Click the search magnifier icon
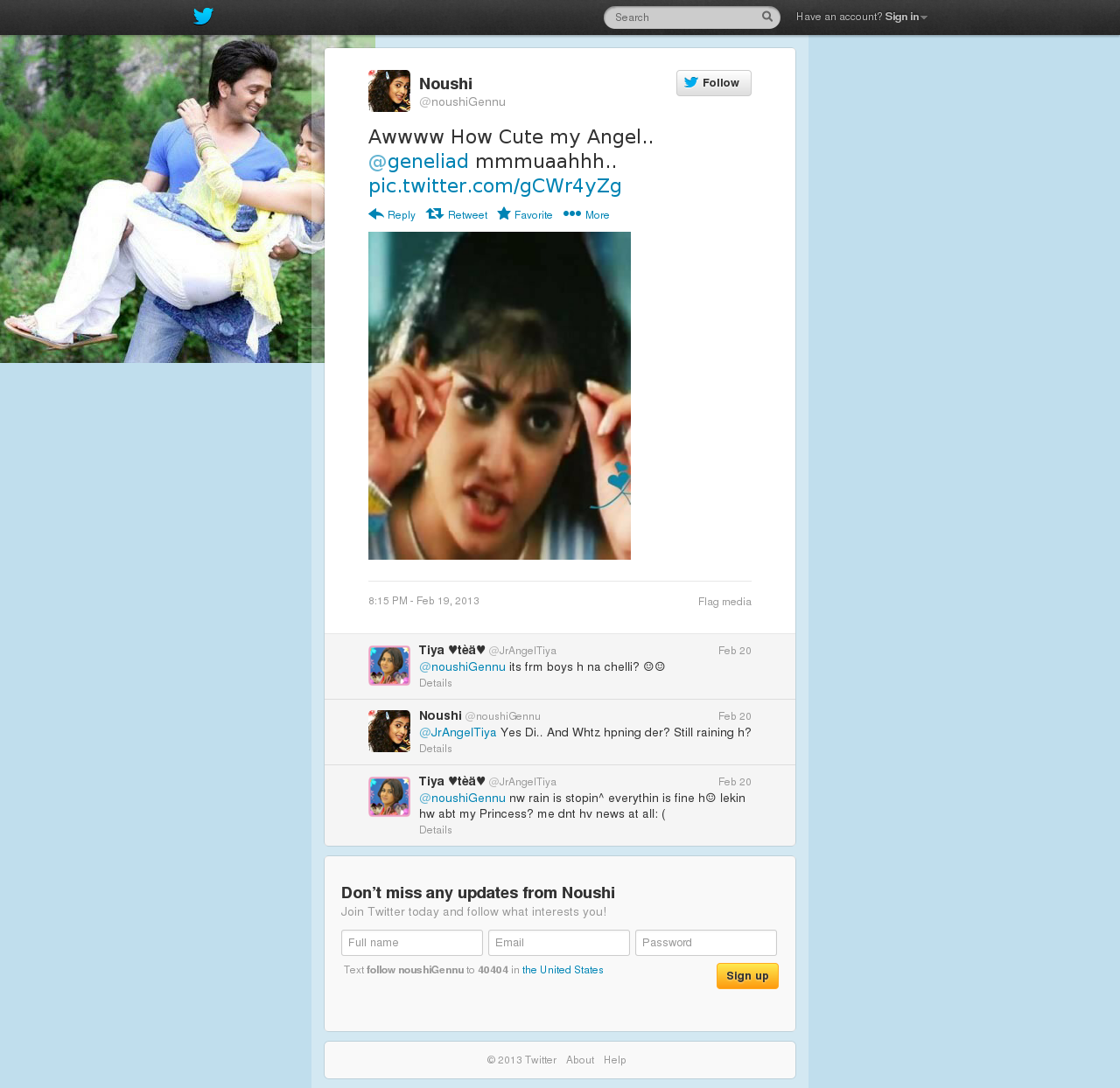1120x1088 pixels. [767, 17]
